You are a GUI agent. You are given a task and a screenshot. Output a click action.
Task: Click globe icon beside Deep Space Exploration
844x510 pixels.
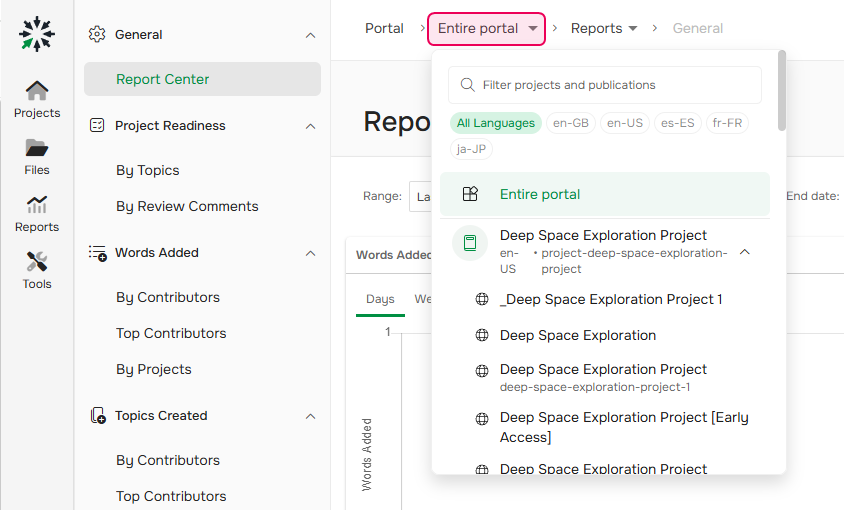482,335
